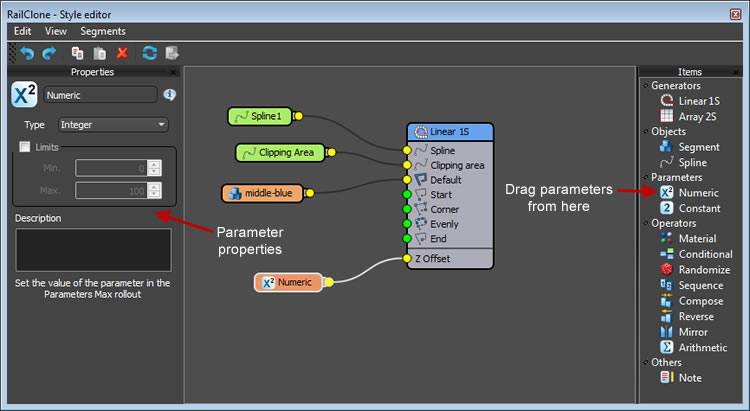
Task: Click the grayed export icon in toolbar
Action: pyautogui.click(x=172, y=53)
